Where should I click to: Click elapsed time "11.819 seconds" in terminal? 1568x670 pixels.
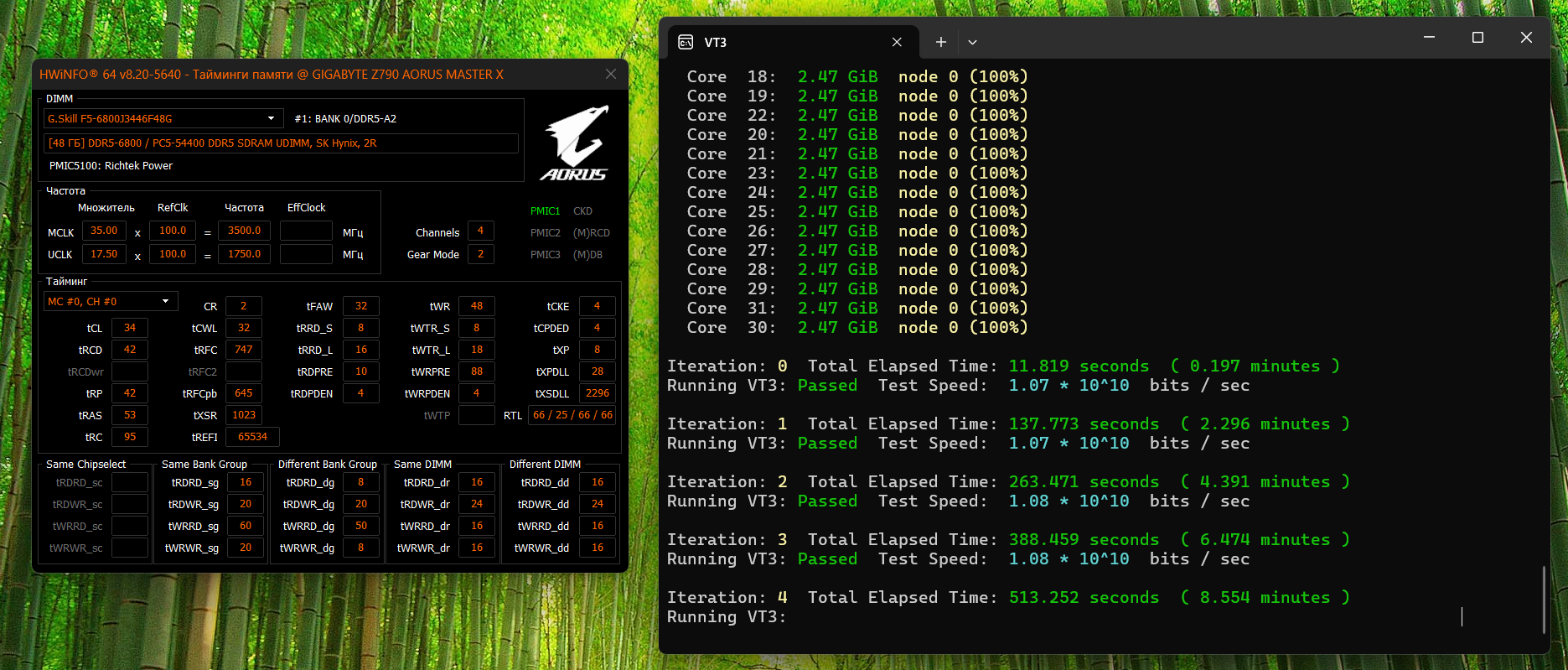[x=1079, y=366]
